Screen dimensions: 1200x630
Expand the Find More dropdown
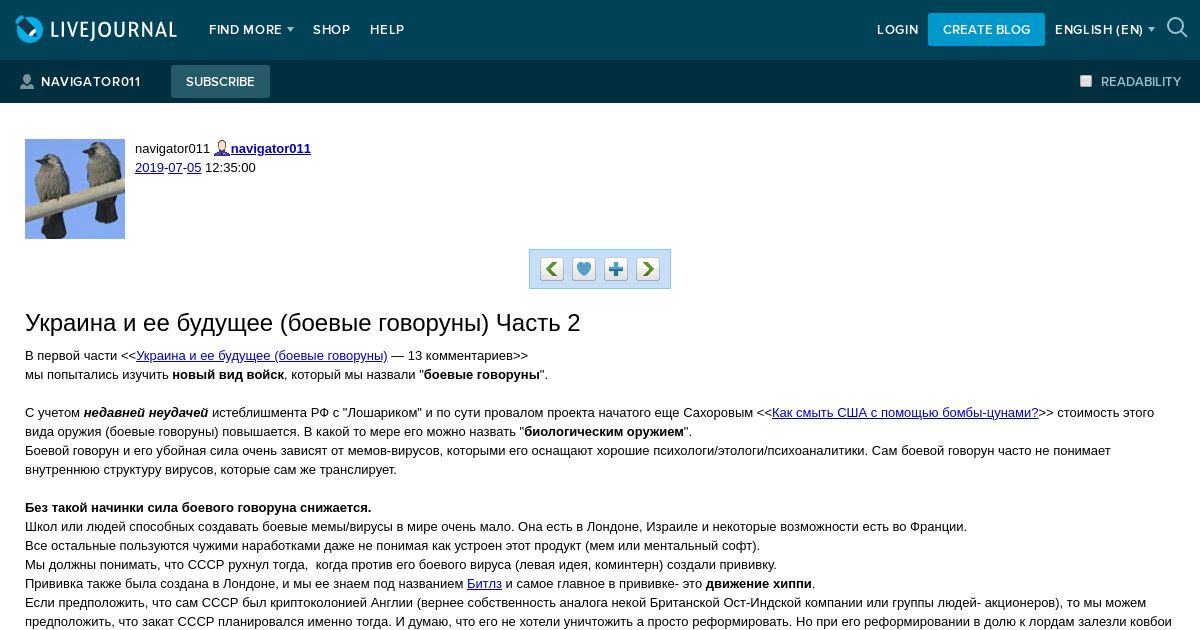click(251, 30)
